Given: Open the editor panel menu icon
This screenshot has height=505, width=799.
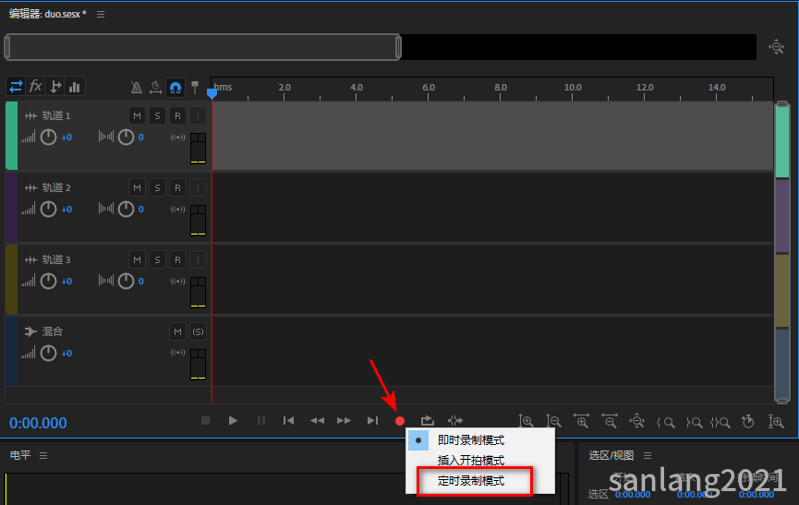Looking at the screenshot, I should [x=100, y=14].
